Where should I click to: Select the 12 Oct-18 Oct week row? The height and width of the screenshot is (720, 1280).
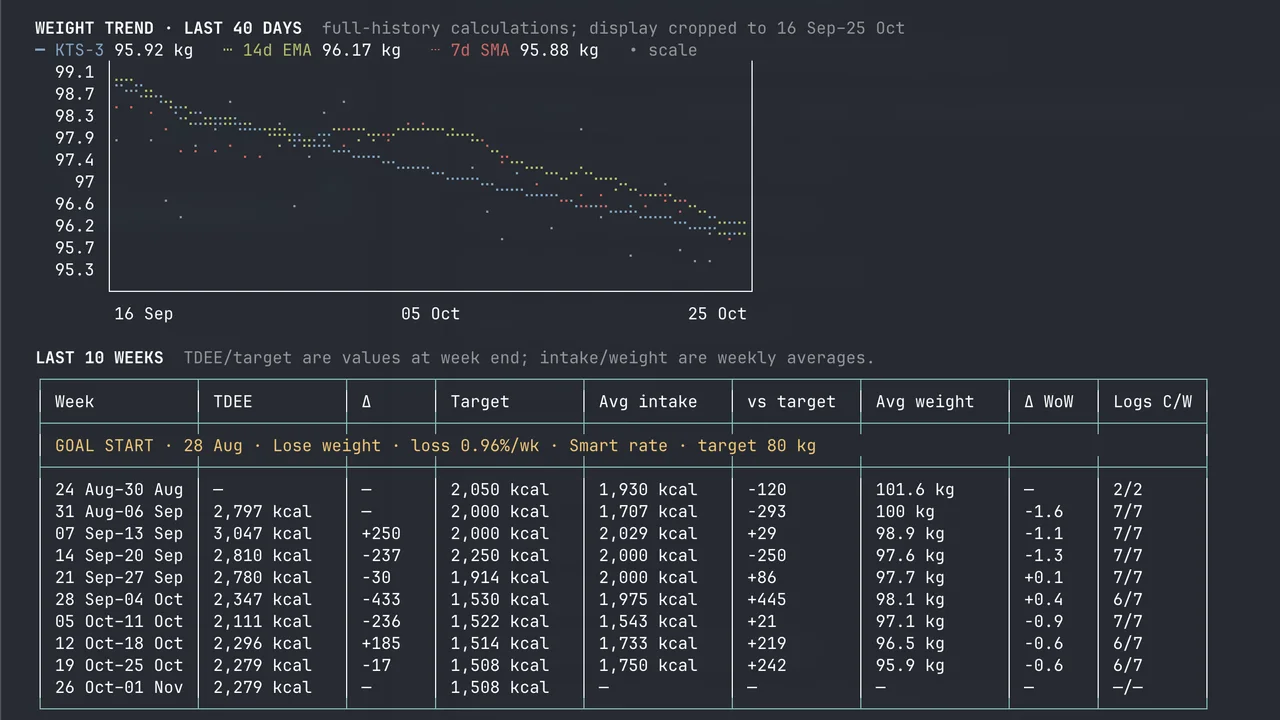[x=623, y=644]
